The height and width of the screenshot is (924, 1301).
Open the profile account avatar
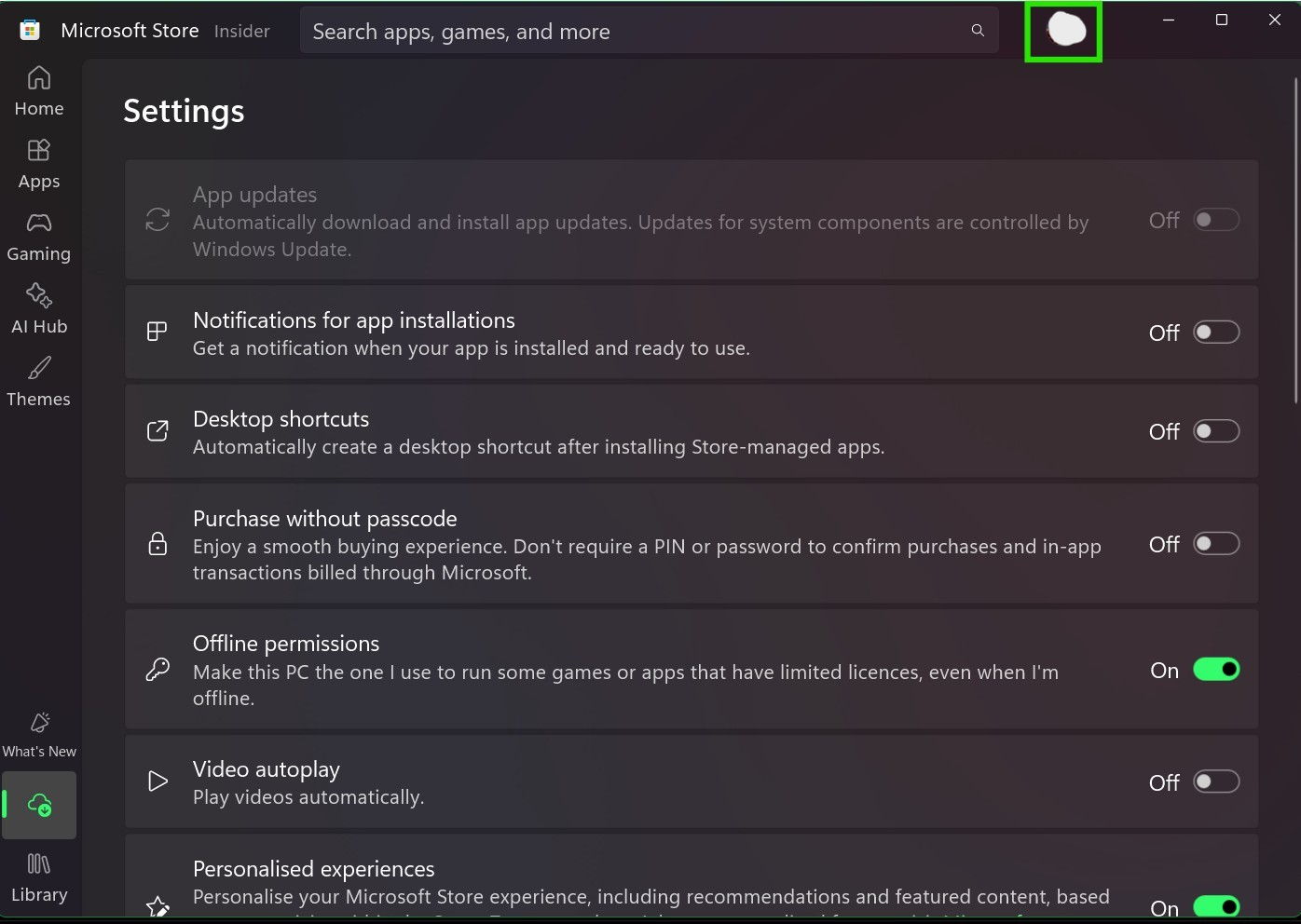tap(1064, 31)
